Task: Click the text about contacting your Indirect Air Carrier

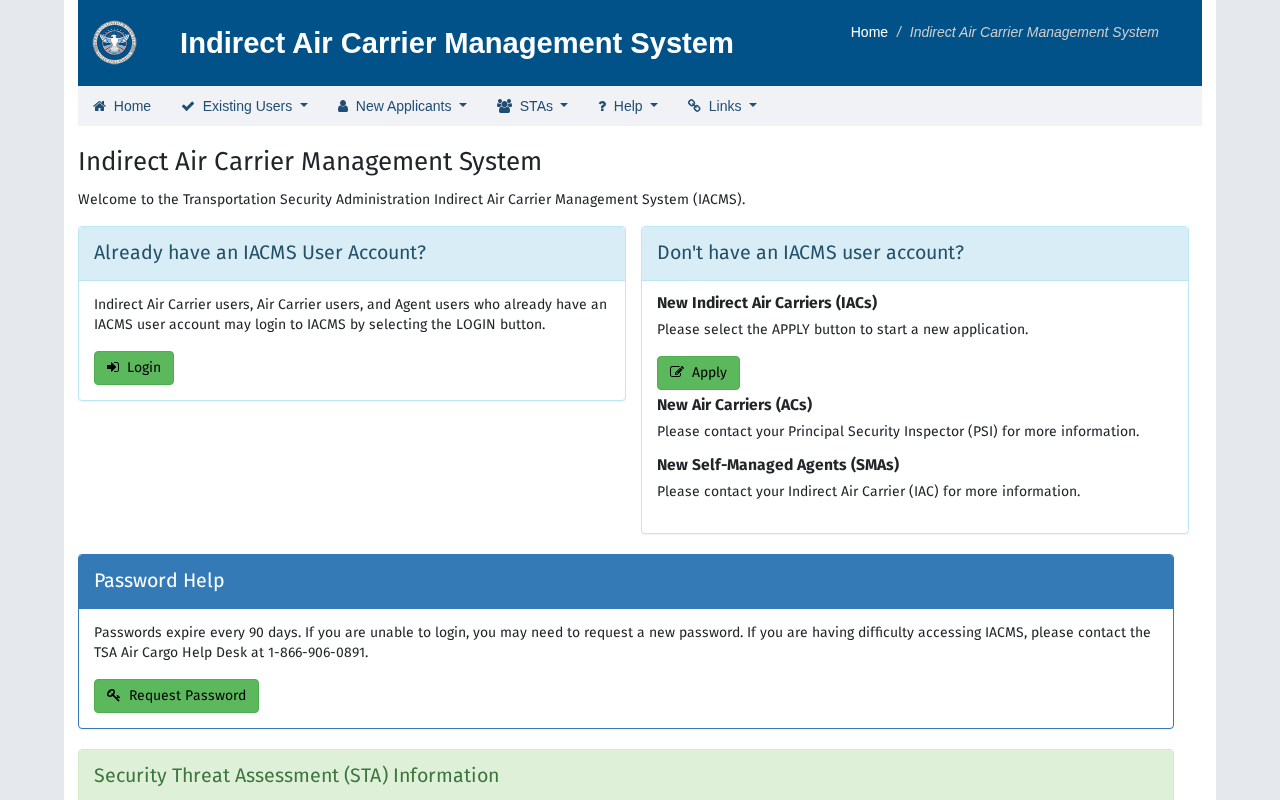Action: [869, 492]
